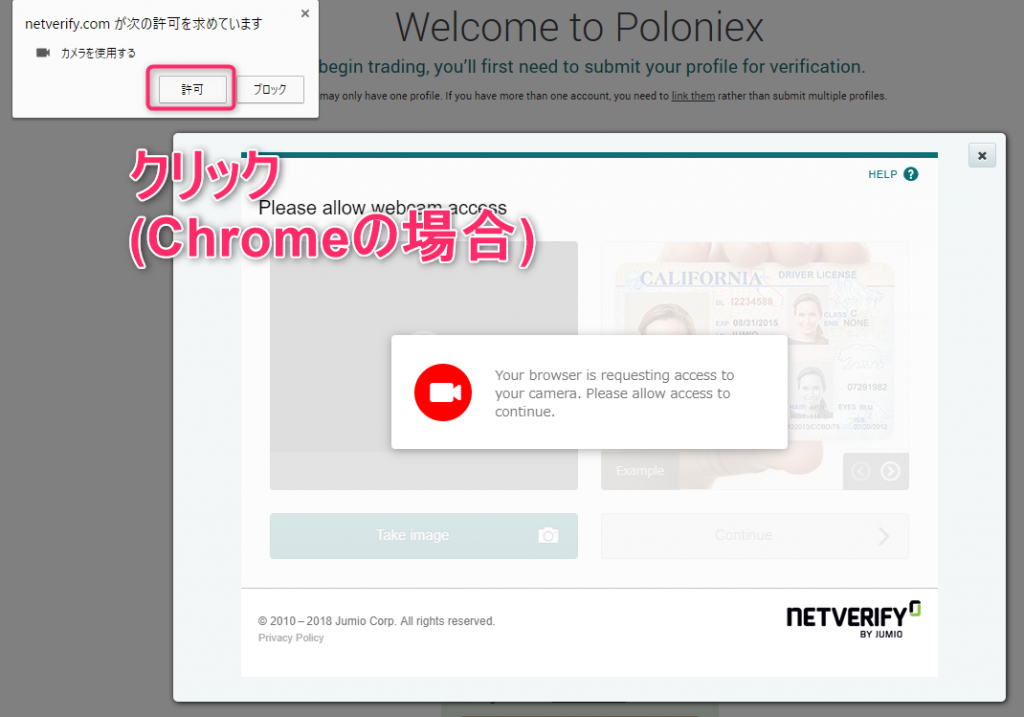Dismiss the camera permission popup with ×
The image size is (1024, 717).
[303, 16]
